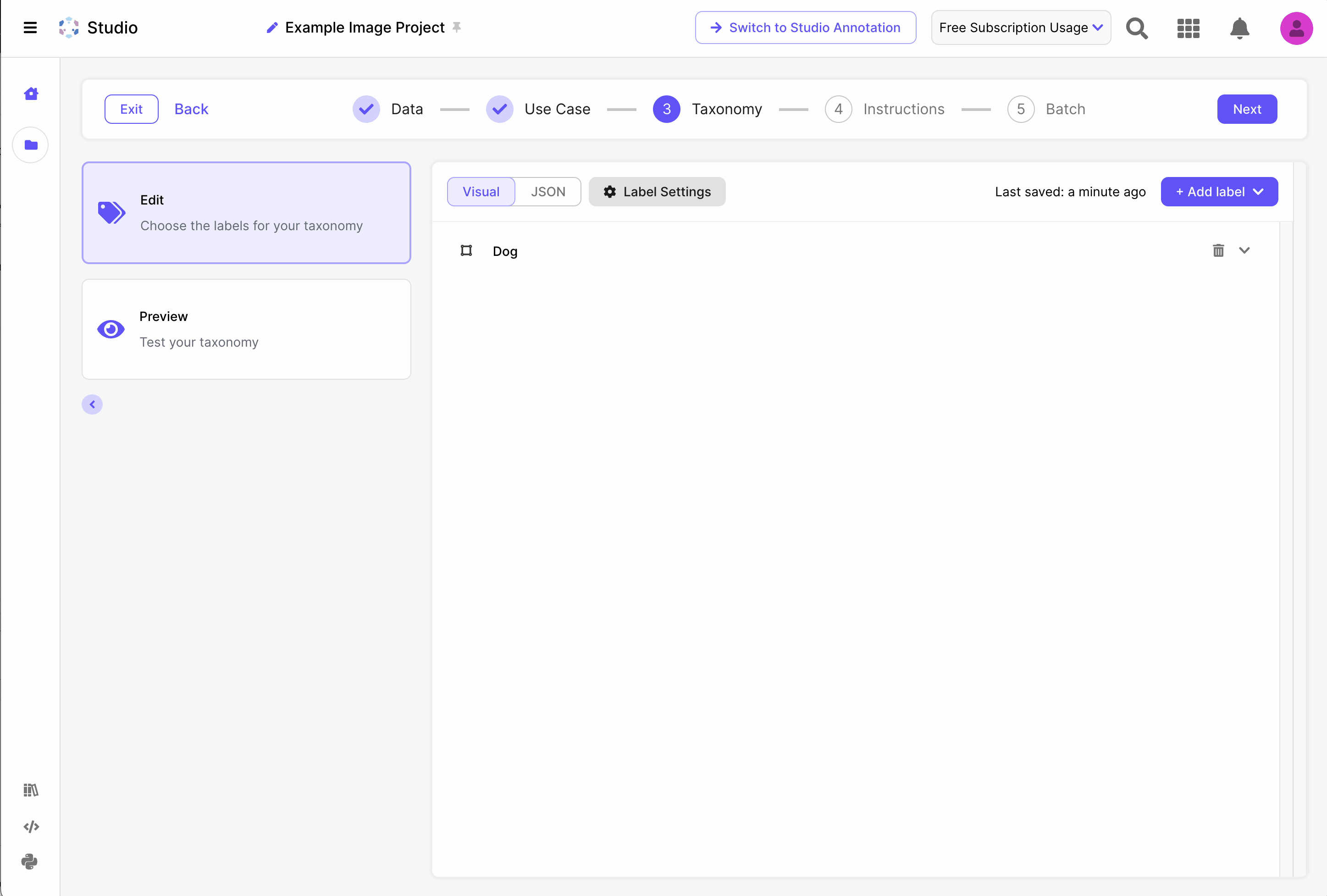Expand the Dog label chevron
This screenshot has height=896, width=1327.
pos(1244,251)
